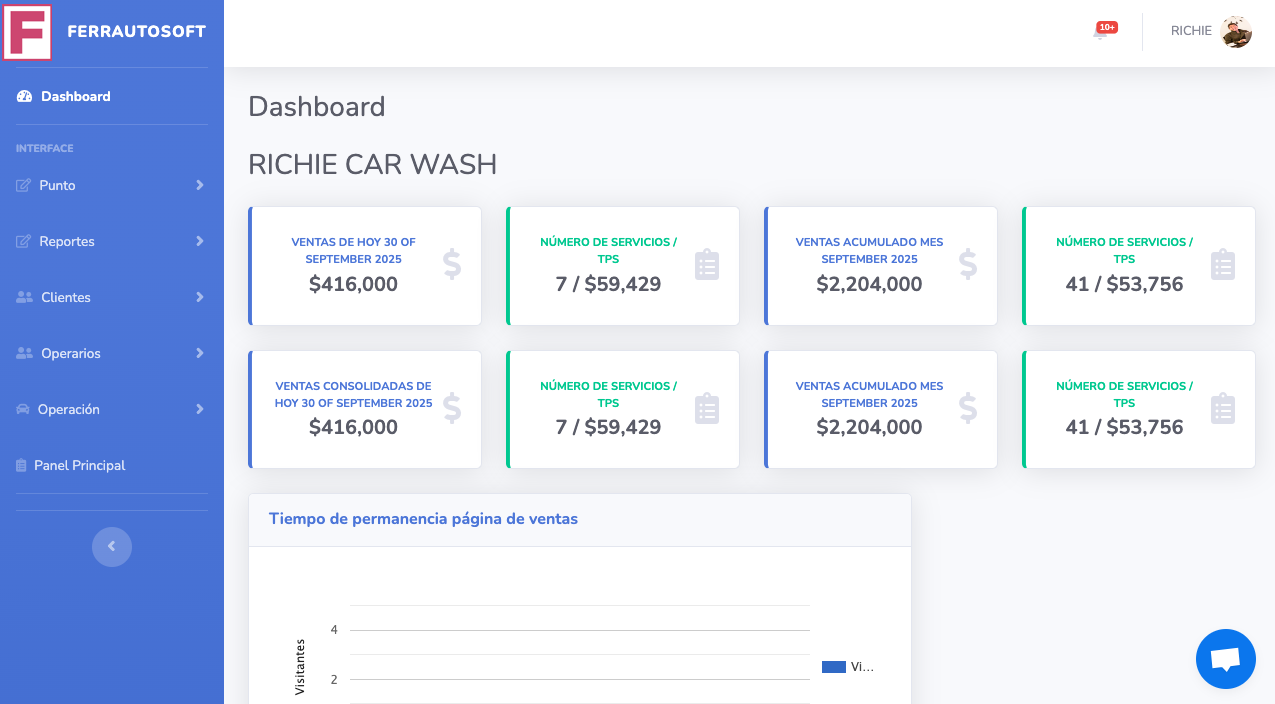Click the car icon beside Operación
1275x704 pixels.
(23, 410)
